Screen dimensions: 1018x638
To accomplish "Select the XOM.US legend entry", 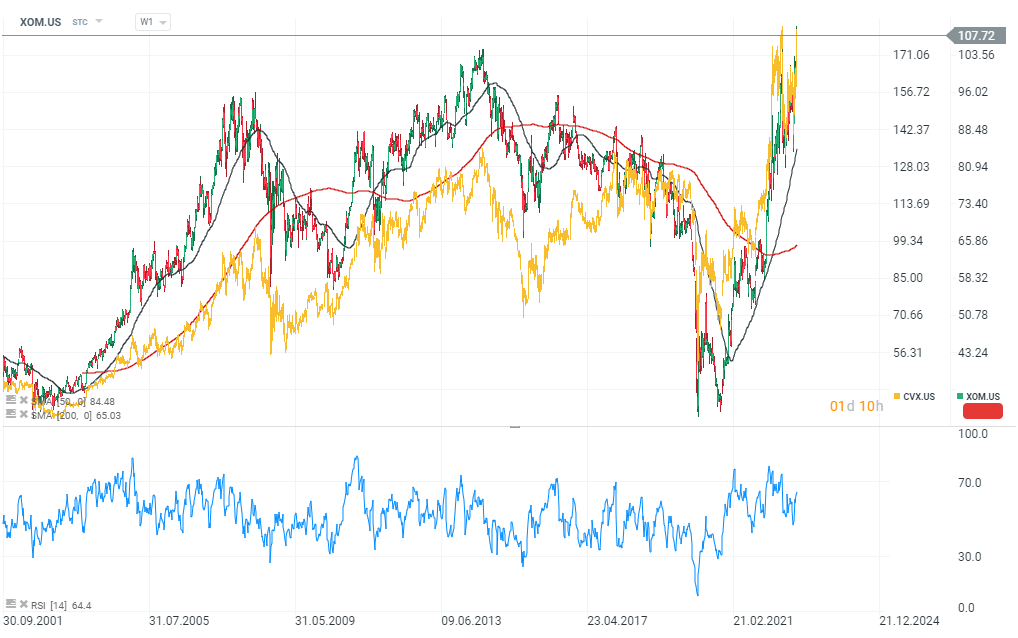I will pos(978,397).
